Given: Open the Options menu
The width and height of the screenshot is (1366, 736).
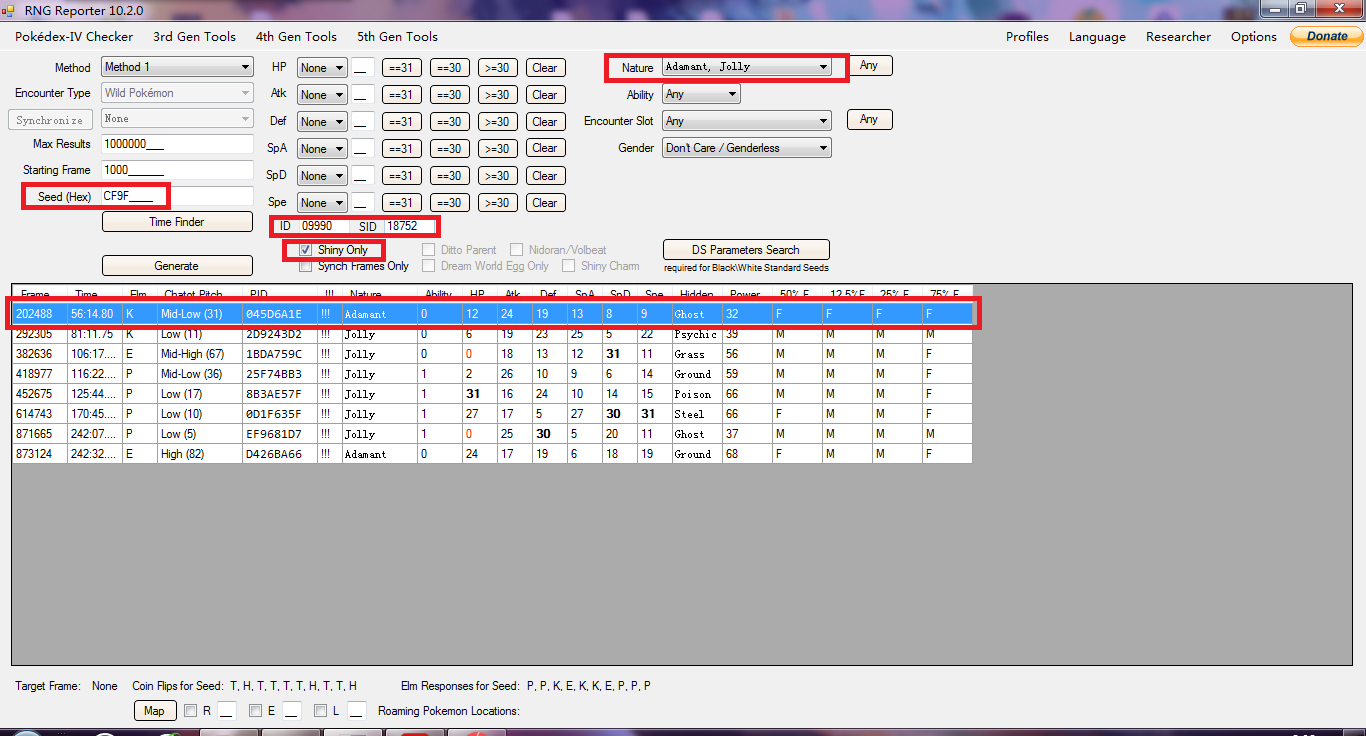Looking at the screenshot, I should [1254, 37].
